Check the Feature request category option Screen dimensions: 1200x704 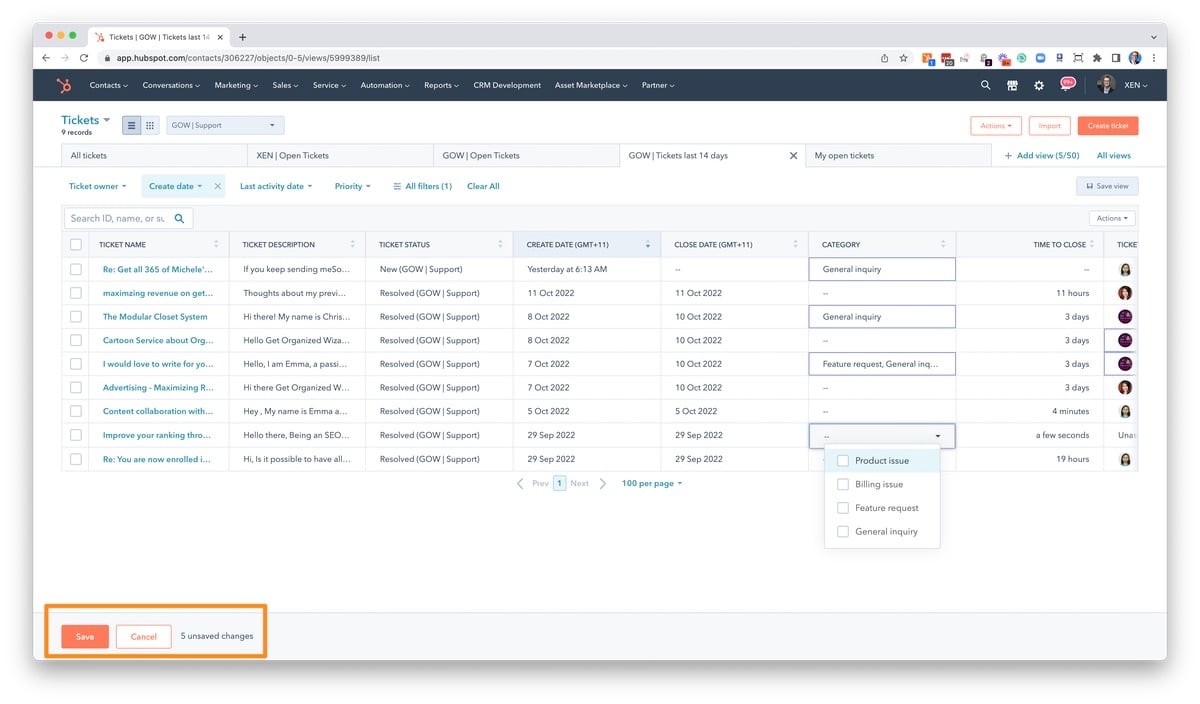(x=843, y=507)
